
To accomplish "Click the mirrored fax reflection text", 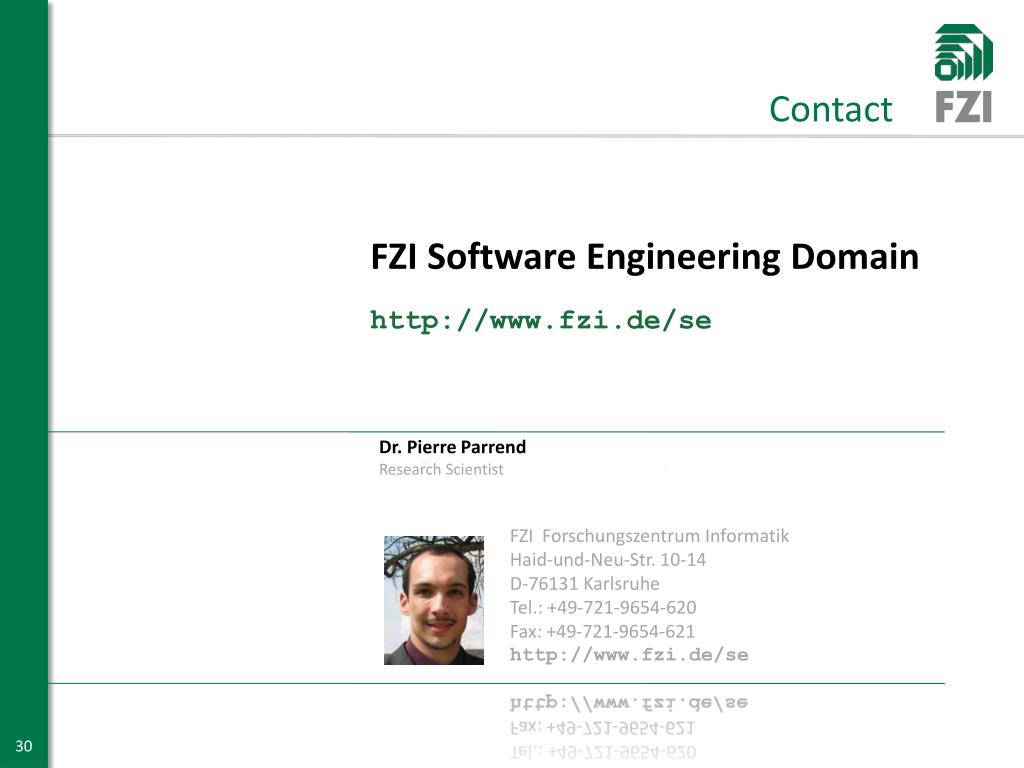I will pos(602,727).
